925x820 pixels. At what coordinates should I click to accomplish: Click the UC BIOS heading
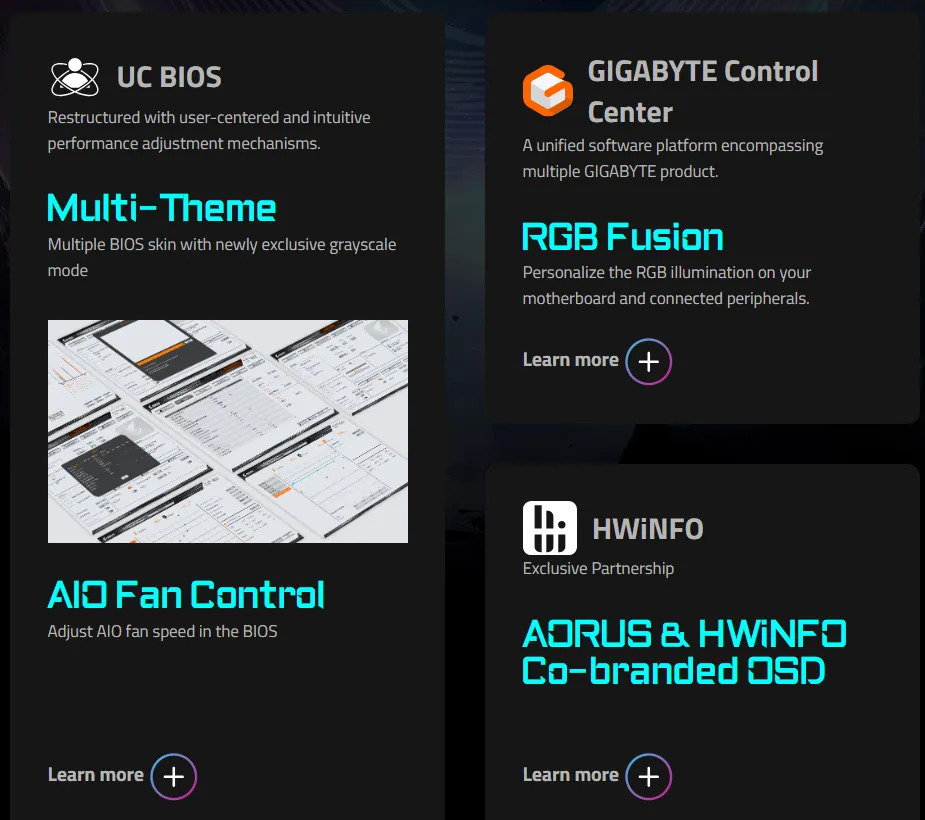pyautogui.click(x=169, y=77)
